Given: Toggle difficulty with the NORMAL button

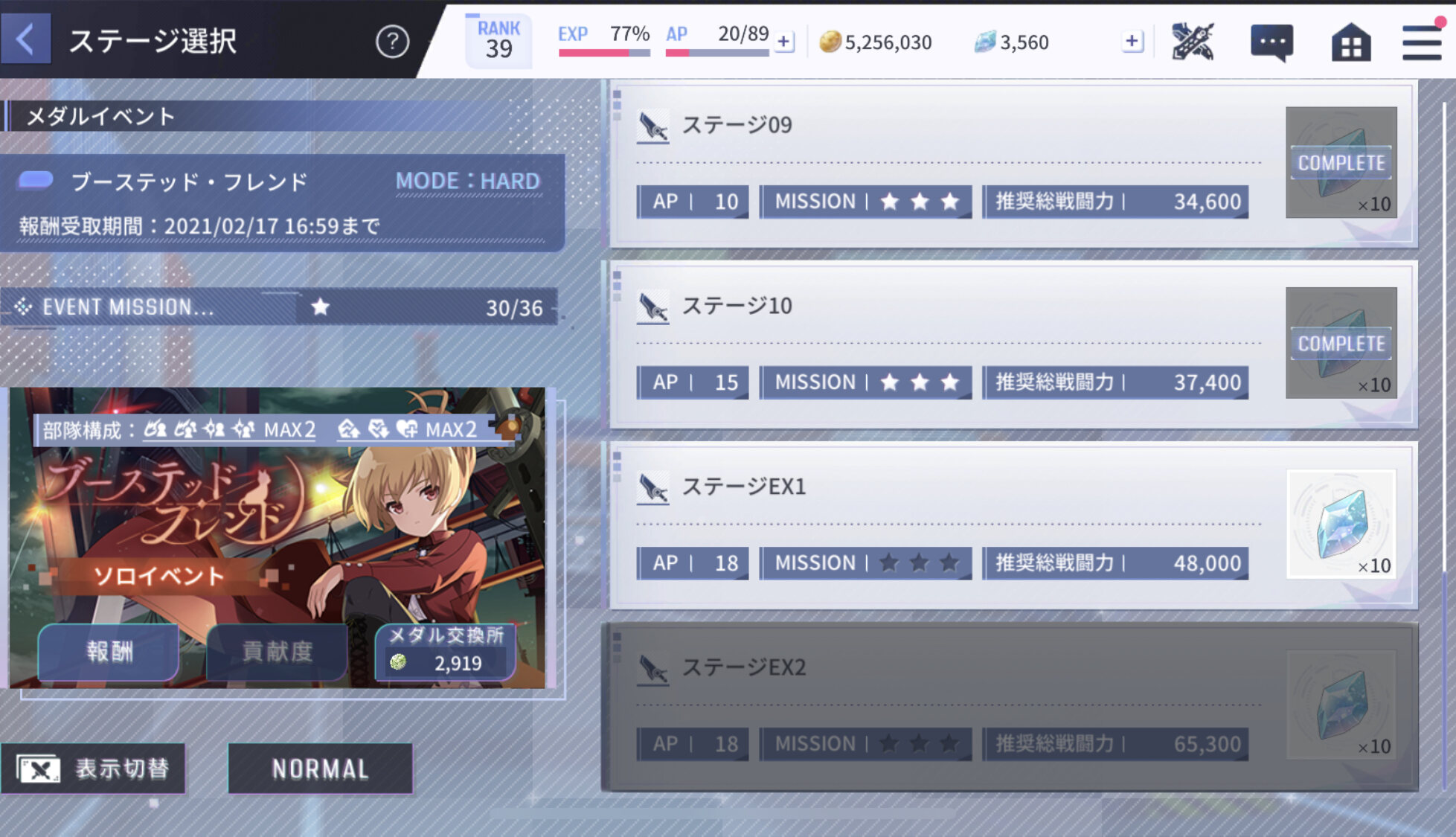Looking at the screenshot, I should [320, 769].
